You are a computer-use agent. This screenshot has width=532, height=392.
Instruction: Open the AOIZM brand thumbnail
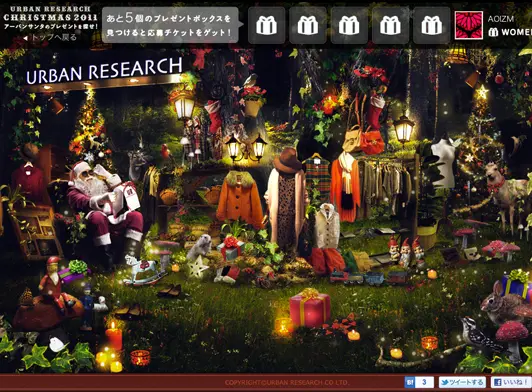[469, 25]
